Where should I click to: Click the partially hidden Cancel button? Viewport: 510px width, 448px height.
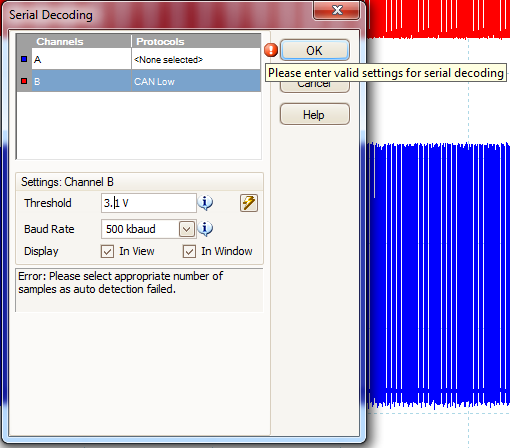315,87
